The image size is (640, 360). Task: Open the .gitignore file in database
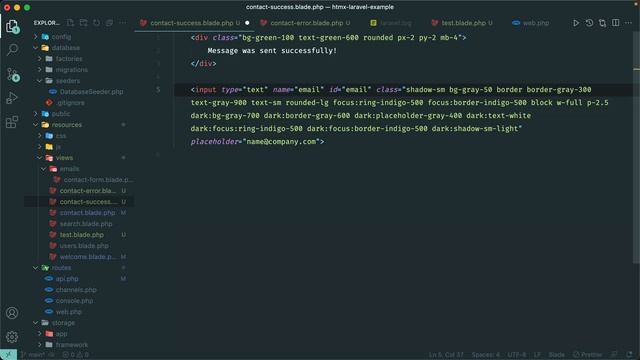[71, 103]
